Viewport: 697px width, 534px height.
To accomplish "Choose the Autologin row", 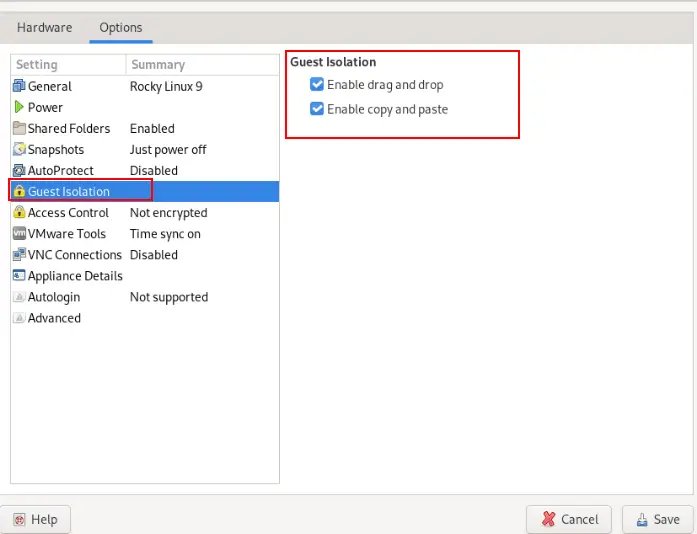I will click(x=145, y=297).
